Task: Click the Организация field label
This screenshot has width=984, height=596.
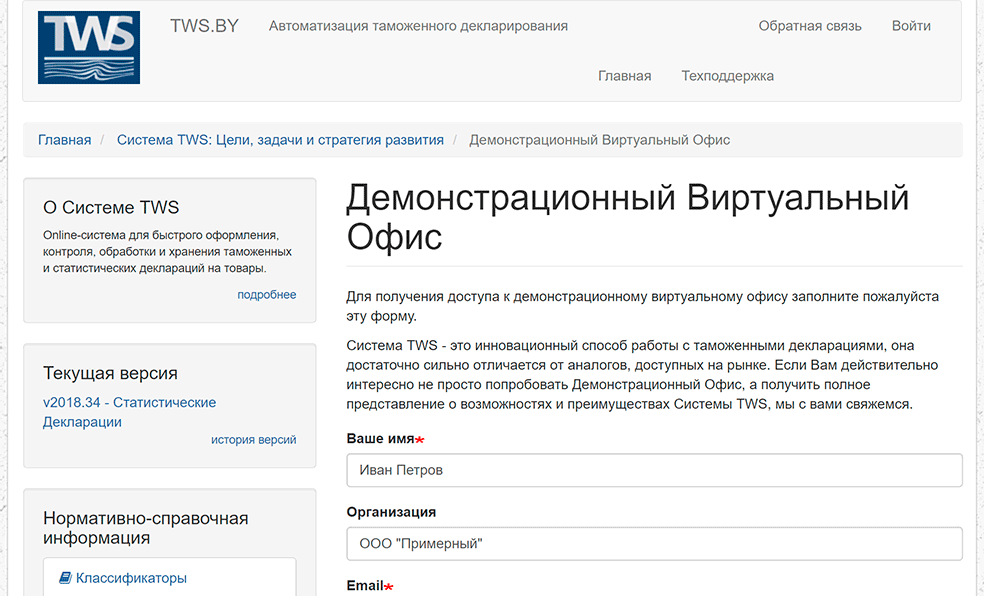Action: click(x=391, y=512)
